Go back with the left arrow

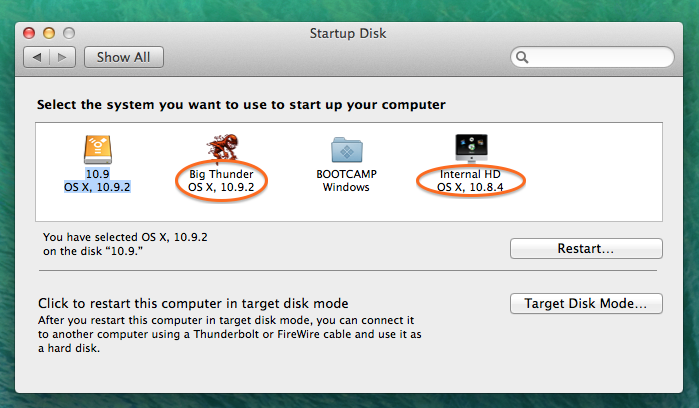pyautogui.click(x=37, y=57)
